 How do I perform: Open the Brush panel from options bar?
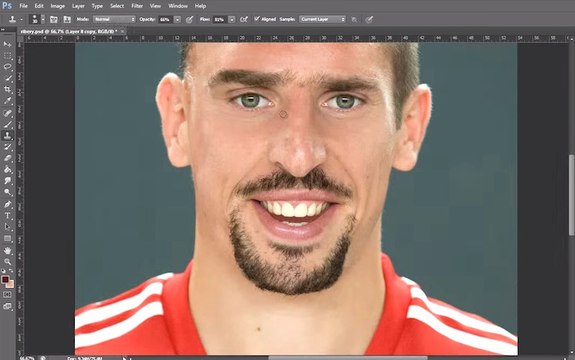click(x=54, y=19)
